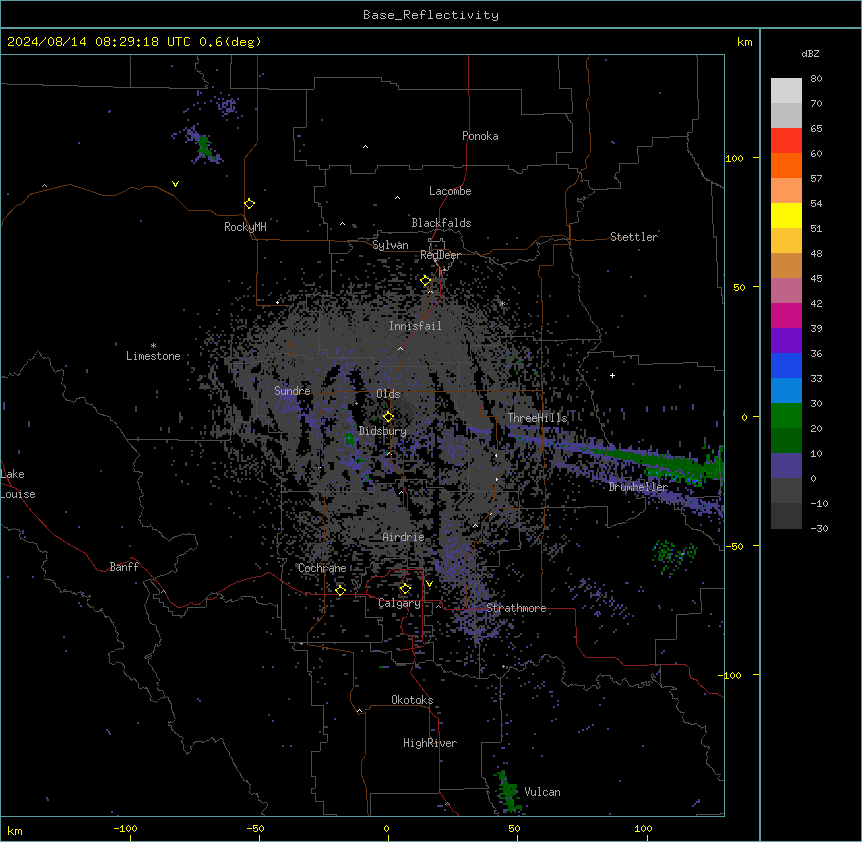This screenshot has width=862, height=842.
Task: Click the white plus marker east of ThreeHills
Action: pyautogui.click(x=612, y=375)
